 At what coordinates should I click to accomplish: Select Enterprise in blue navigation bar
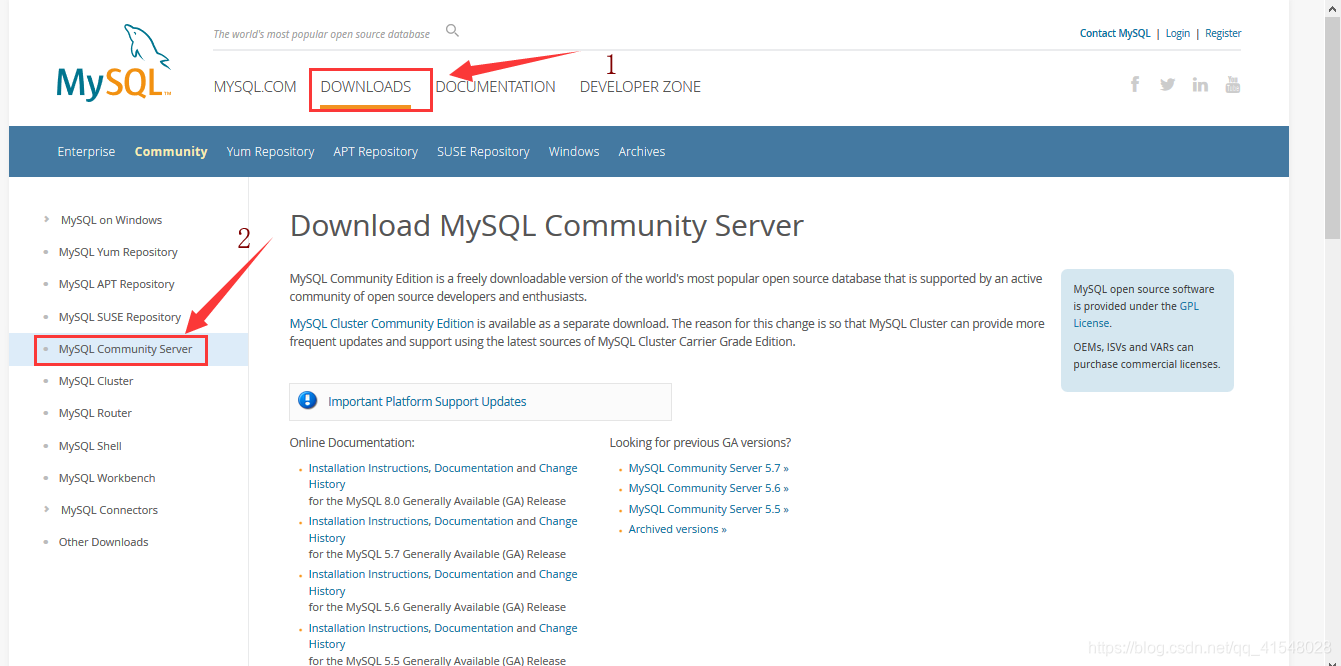tap(86, 152)
